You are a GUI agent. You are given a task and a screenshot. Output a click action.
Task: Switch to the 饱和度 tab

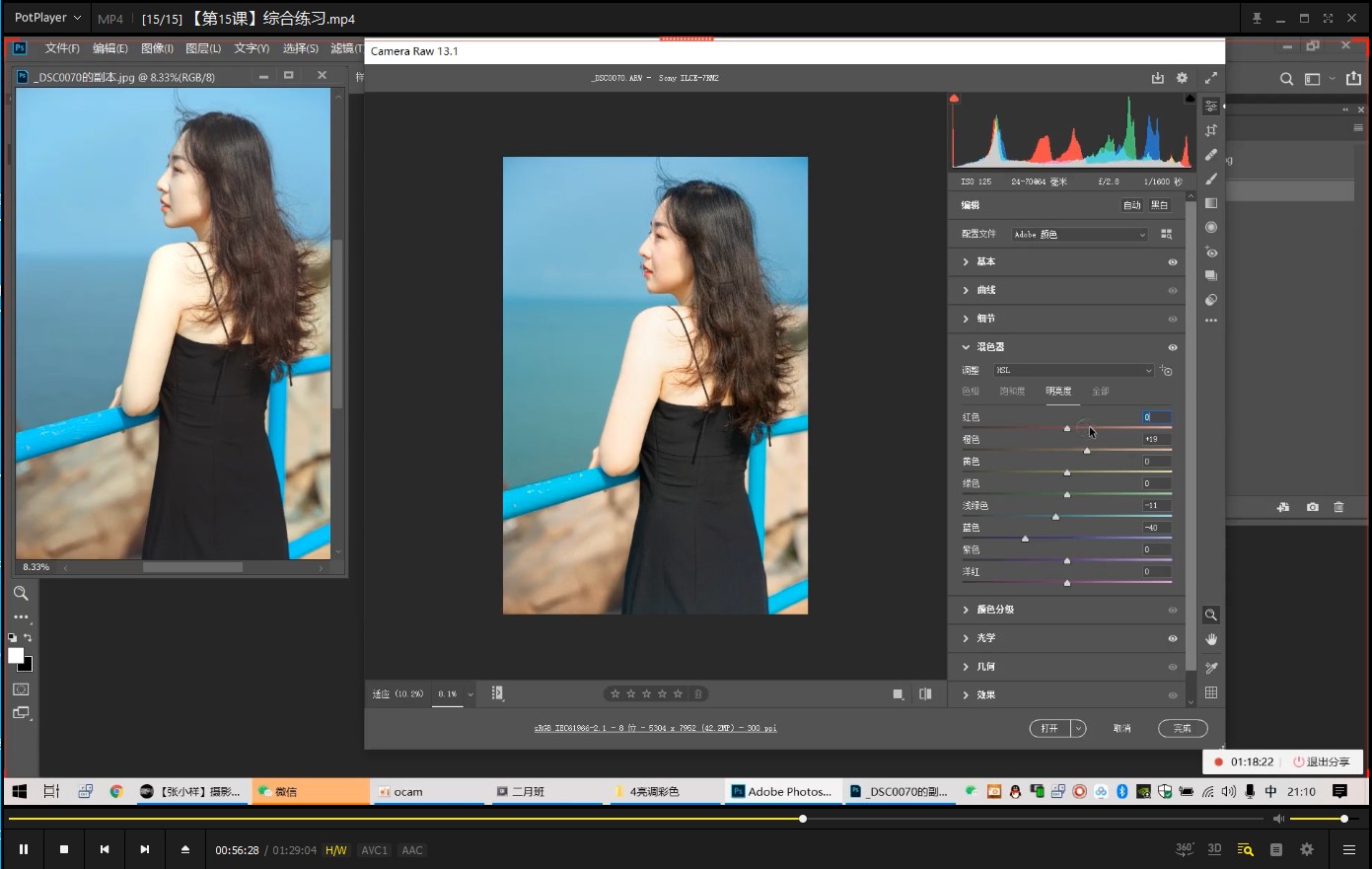coord(1012,392)
